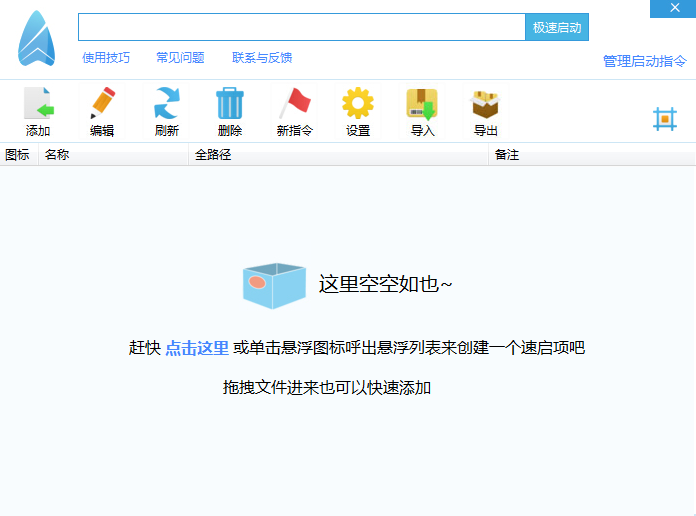Click the 极速启动 button
Viewport: 696px width, 516px height.
(557, 27)
